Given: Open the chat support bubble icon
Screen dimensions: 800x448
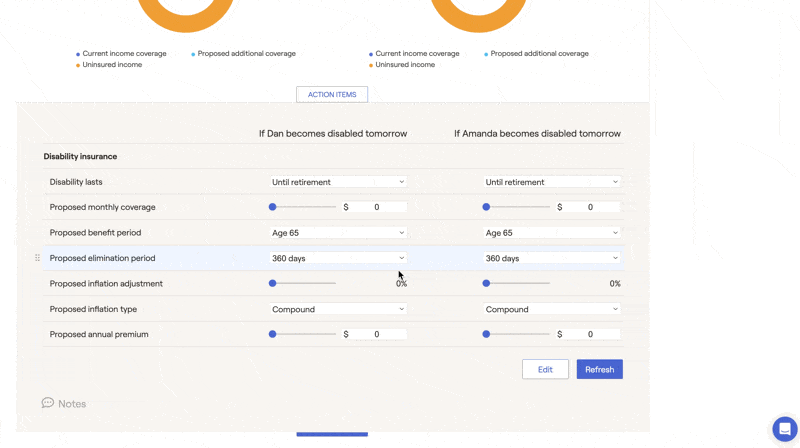Looking at the screenshot, I should (x=785, y=429).
